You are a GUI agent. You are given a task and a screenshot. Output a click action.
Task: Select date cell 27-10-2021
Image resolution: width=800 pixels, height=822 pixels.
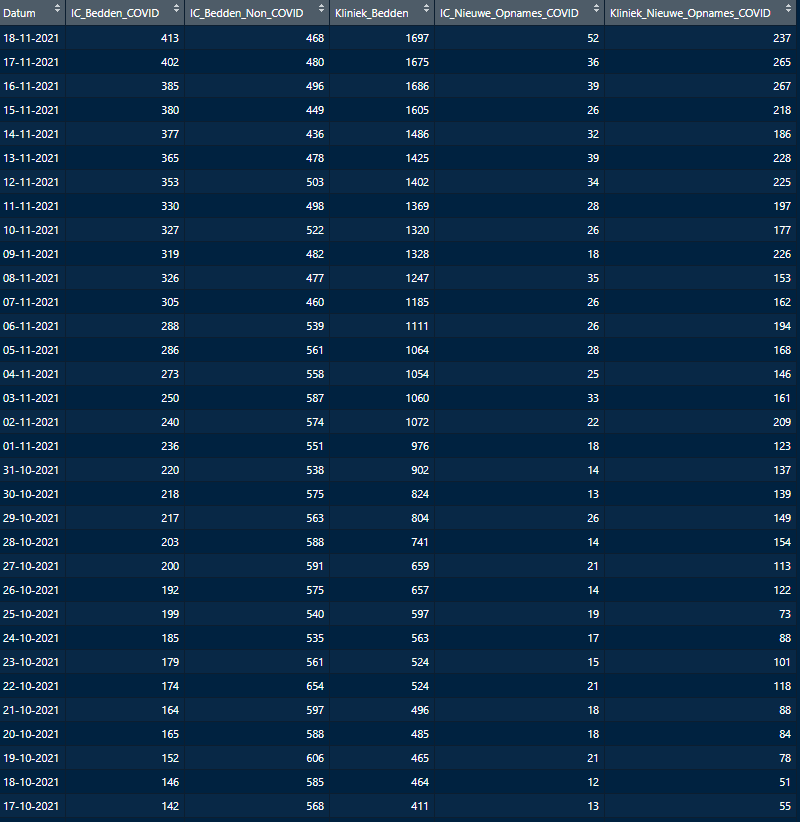31,566
